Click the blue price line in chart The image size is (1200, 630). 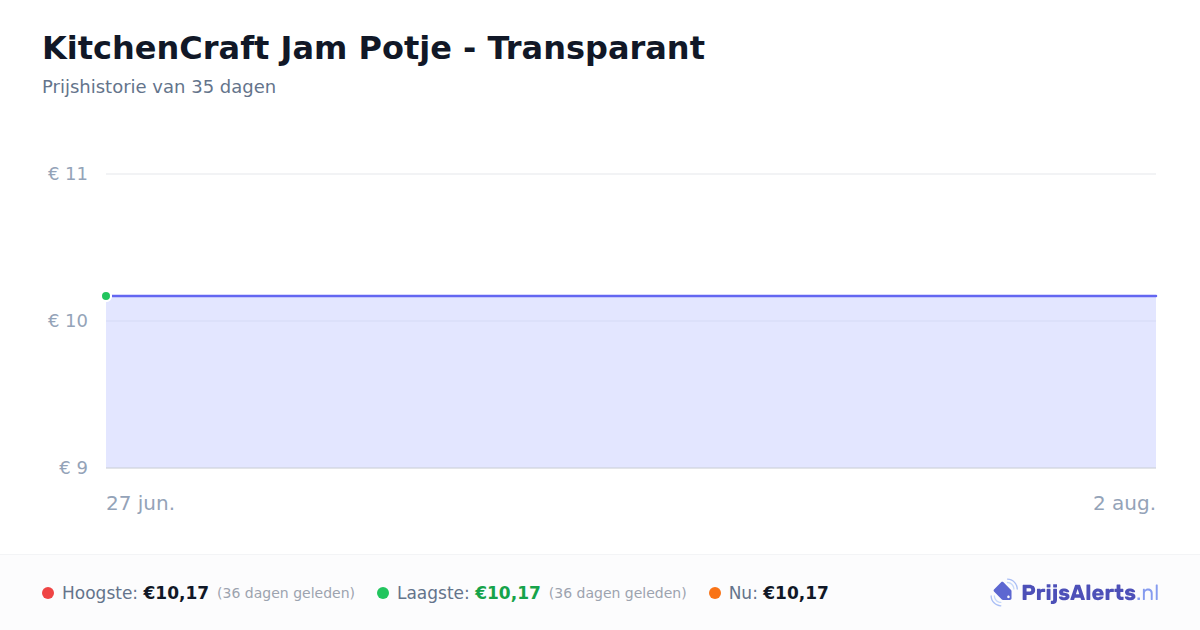pyautogui.click(x=631, y=296)
